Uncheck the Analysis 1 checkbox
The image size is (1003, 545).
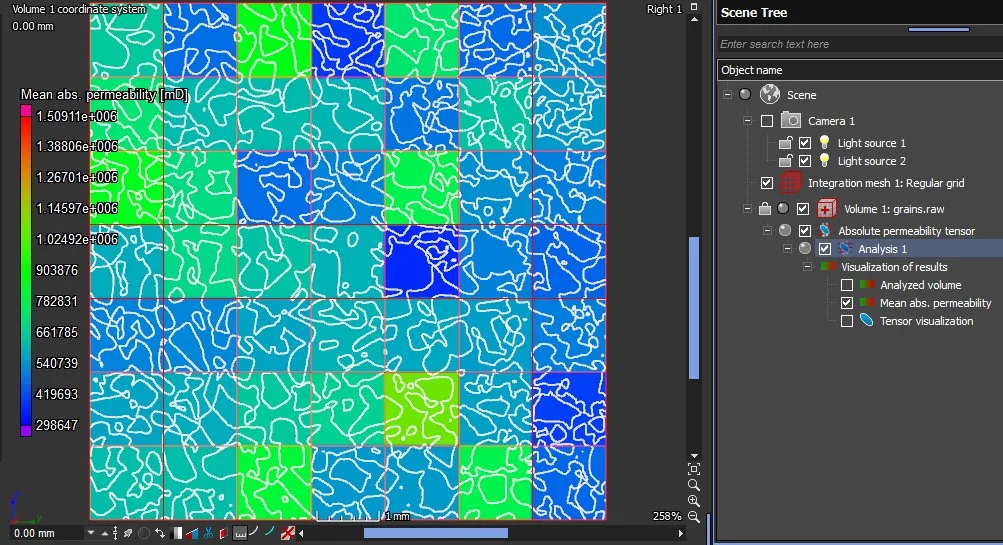[x=825, y=248]
